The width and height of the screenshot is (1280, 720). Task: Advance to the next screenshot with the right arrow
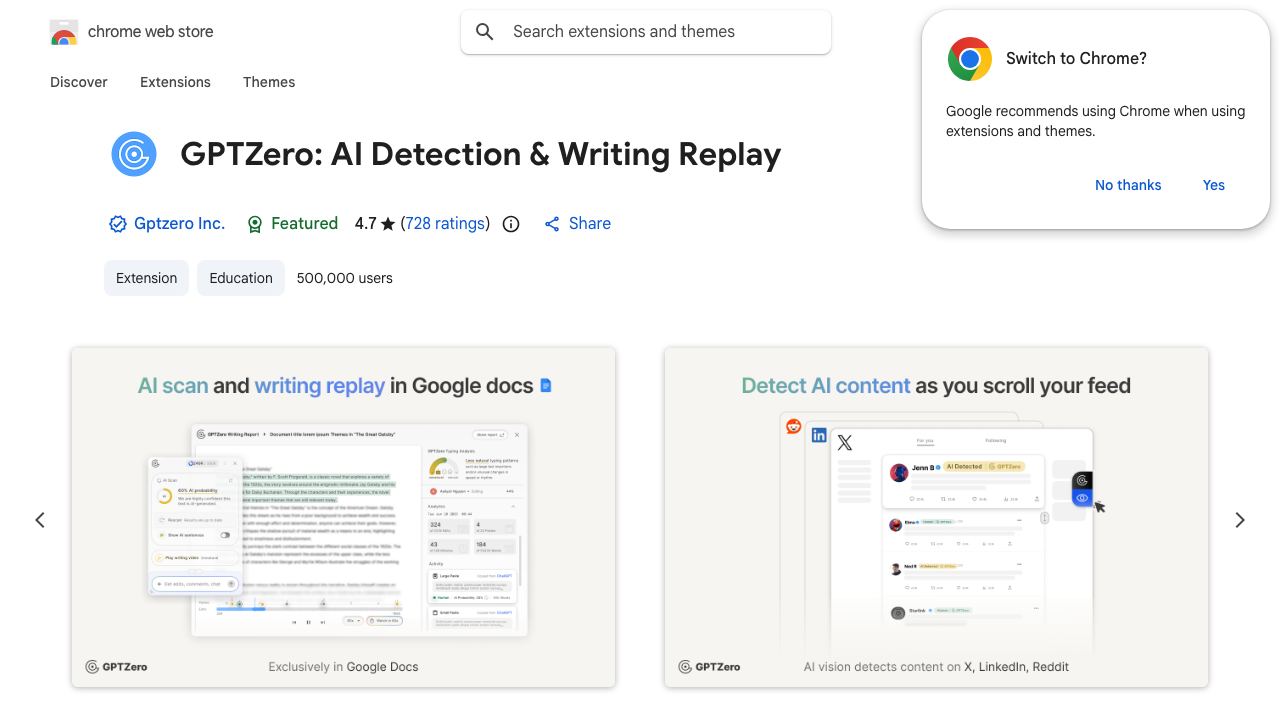(x=1240, y=520)
